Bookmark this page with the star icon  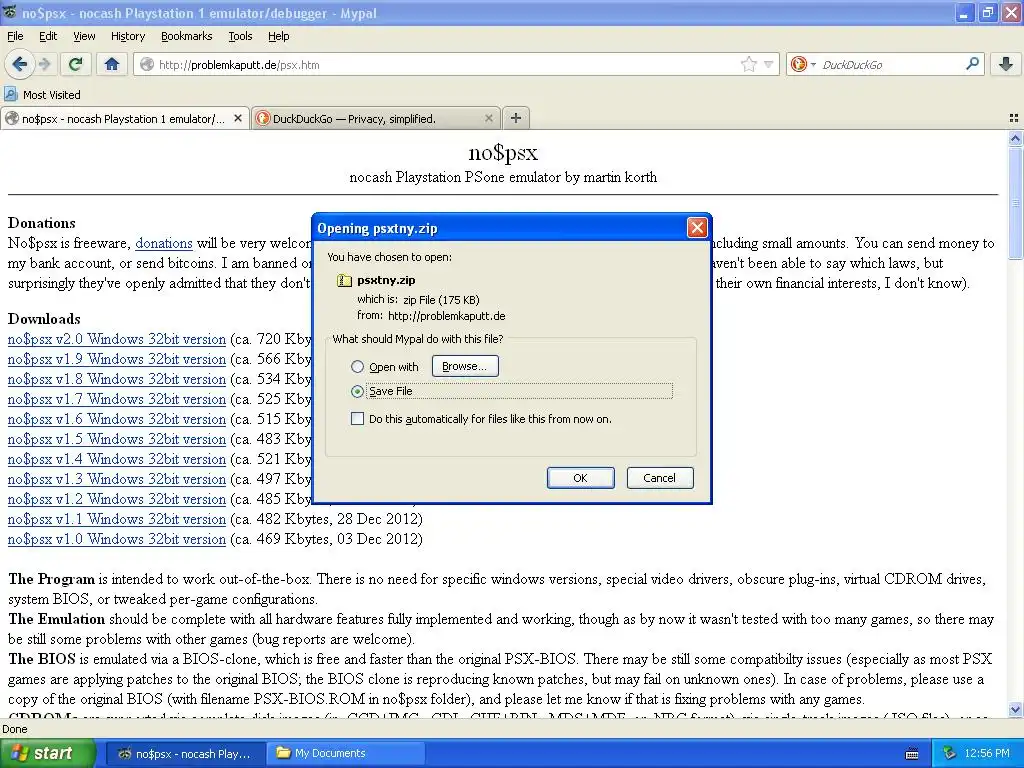tap(748, 64)
